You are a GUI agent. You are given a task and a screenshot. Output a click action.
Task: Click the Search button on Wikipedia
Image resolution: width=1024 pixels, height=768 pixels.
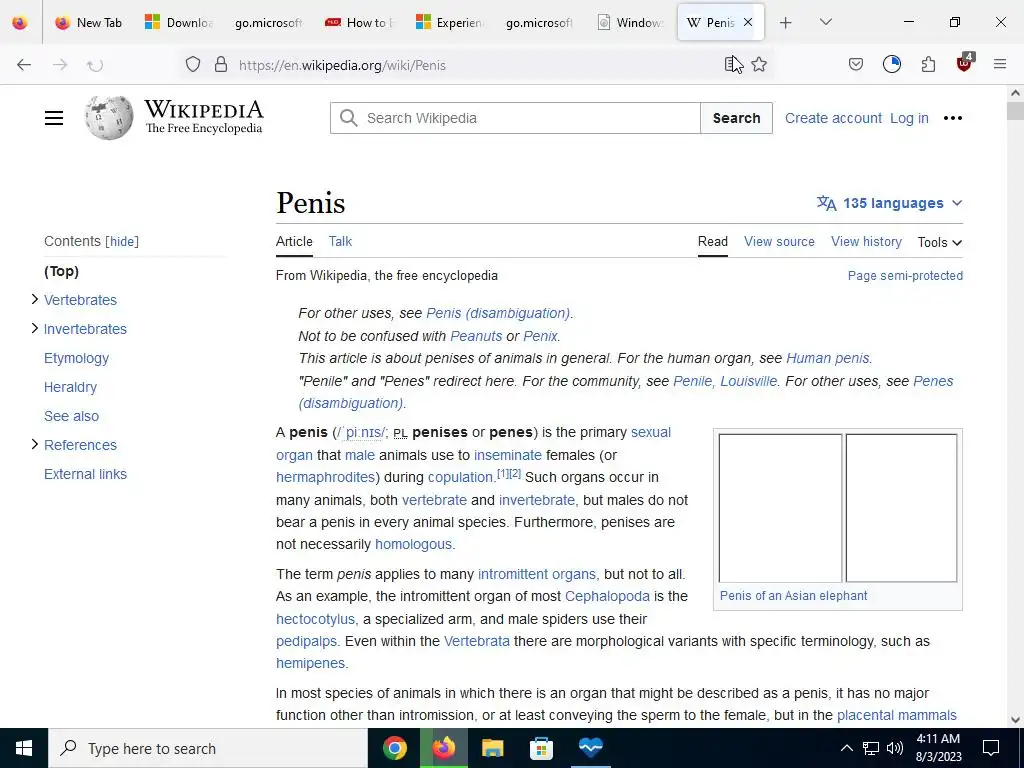coord(736,118)
